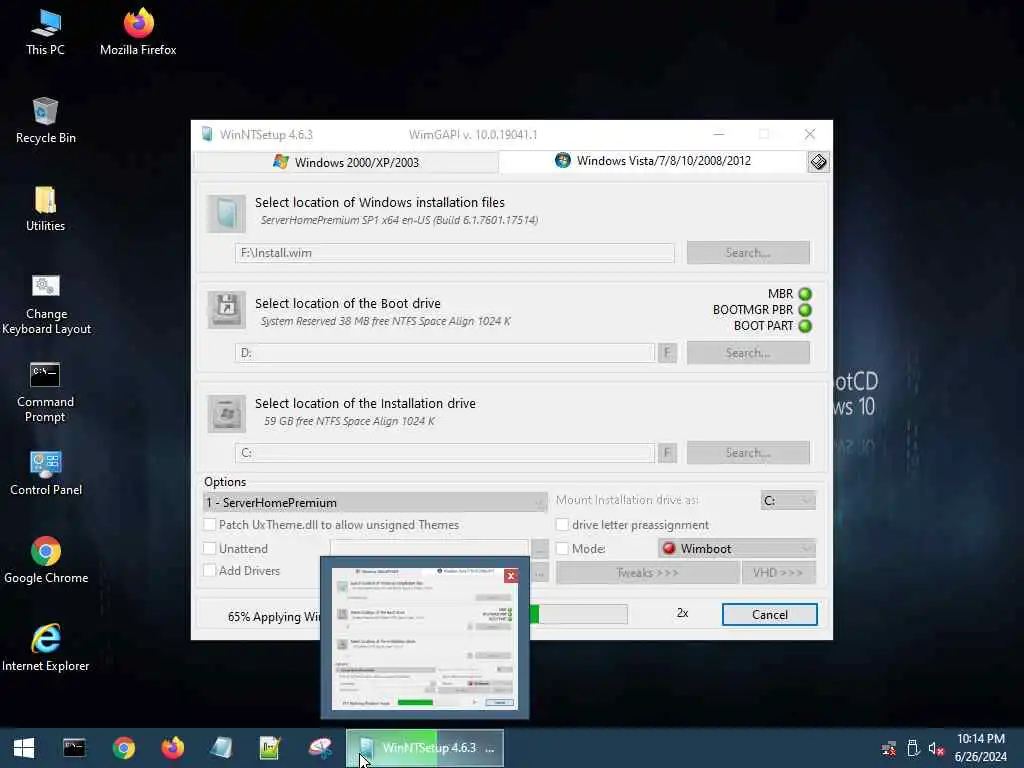The image size is (1024, 768).
Task: Switch to Windows Vista/7/8/10/2008/2012 tab
Action: 653,161
